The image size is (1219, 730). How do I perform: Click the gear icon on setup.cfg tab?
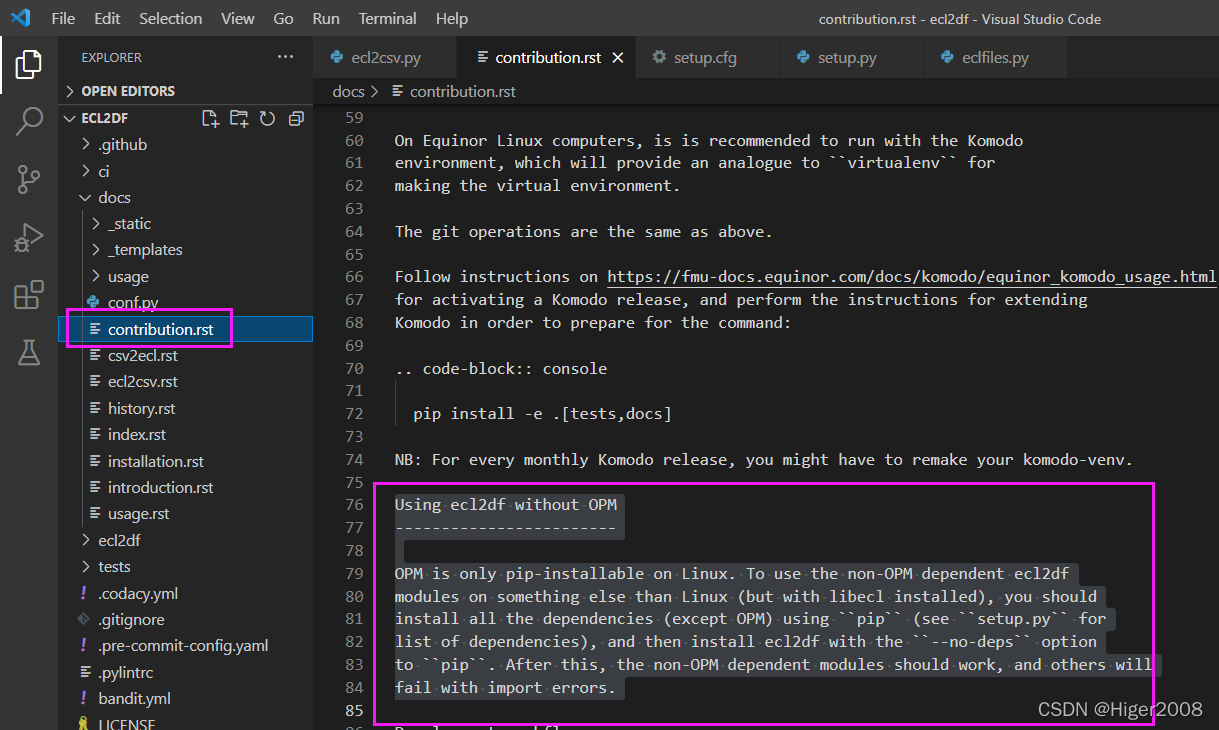pyautogui.click(x=659, y=58)
